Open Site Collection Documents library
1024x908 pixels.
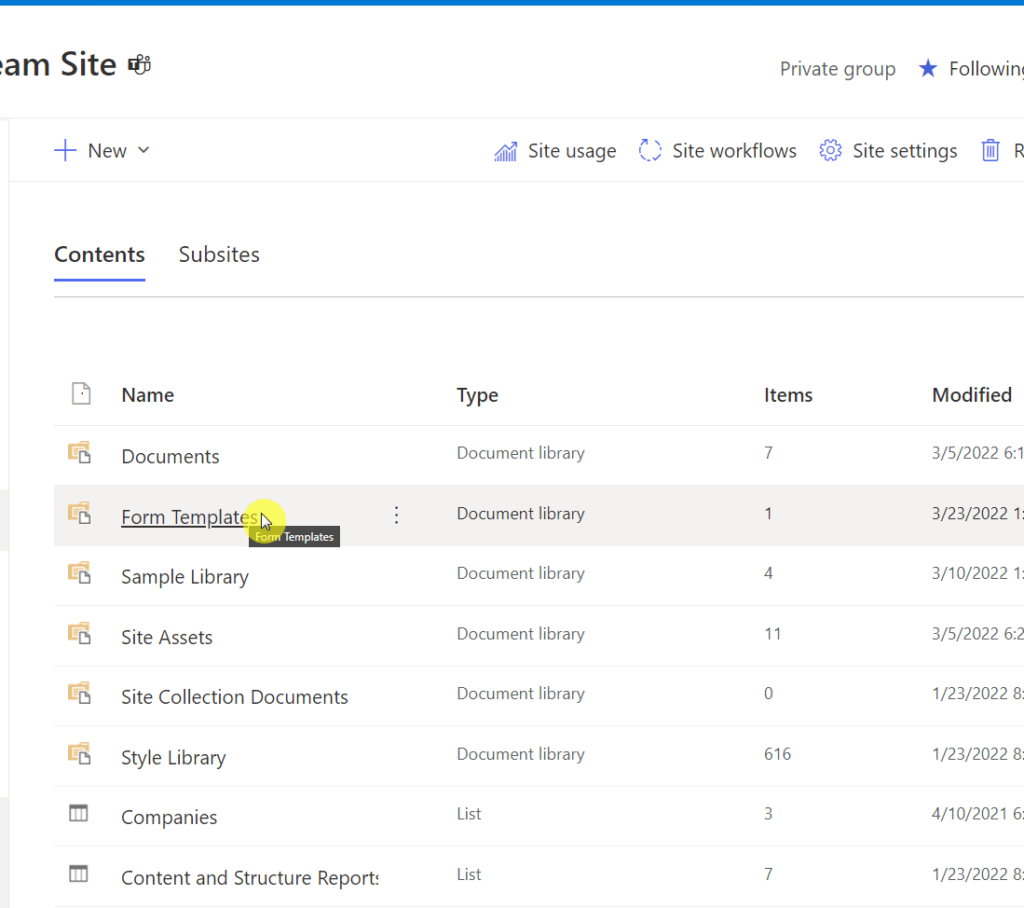234,697
